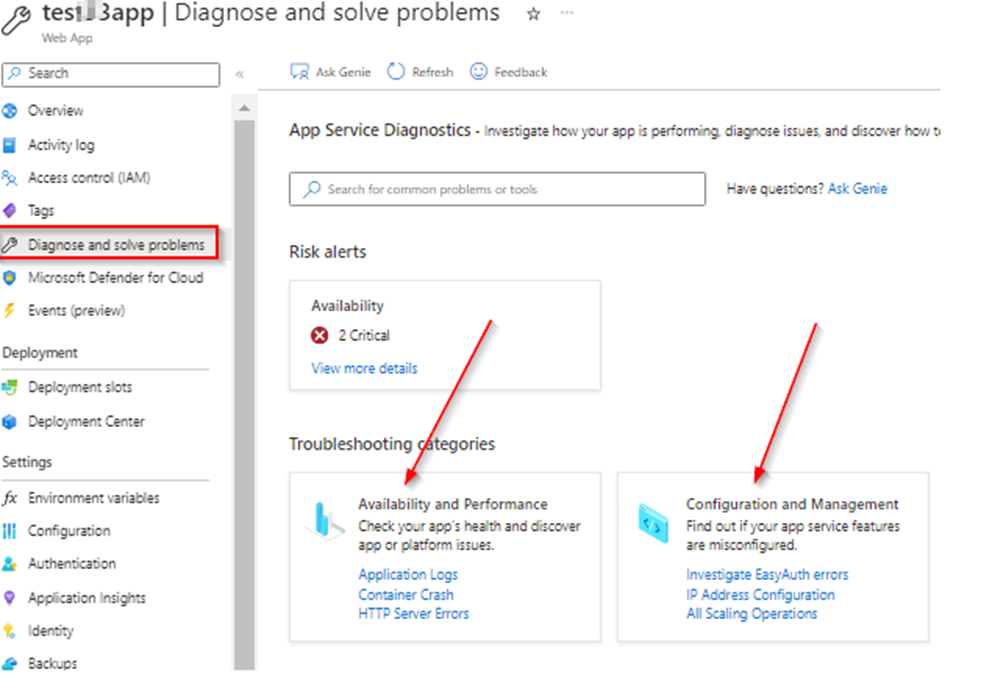Select the Overview icon in sidebar
Image resolution: width=981 pixels, height=678 pixels.
coord(12,111)
